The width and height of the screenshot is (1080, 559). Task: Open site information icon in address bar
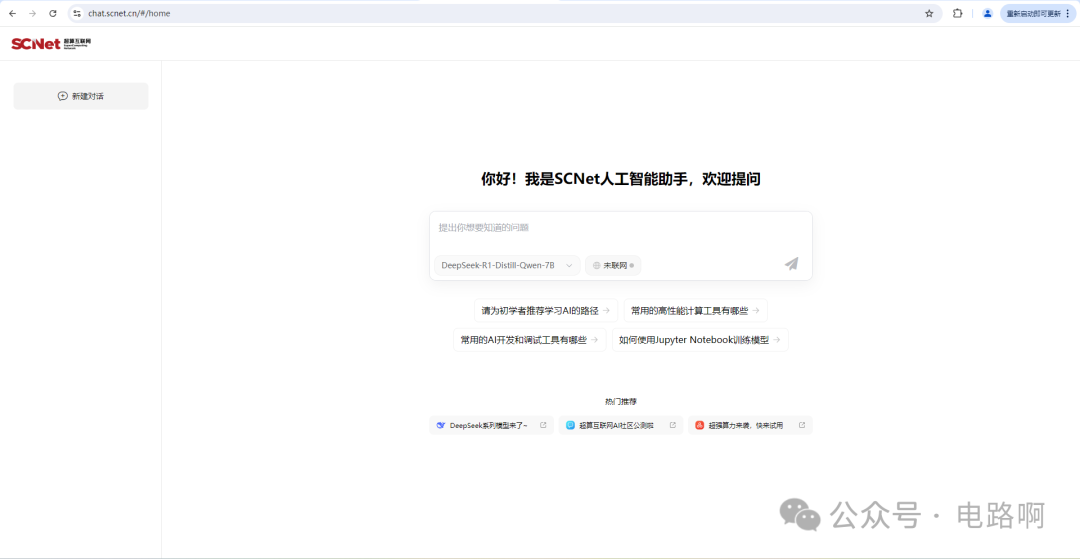click(77, 13)
